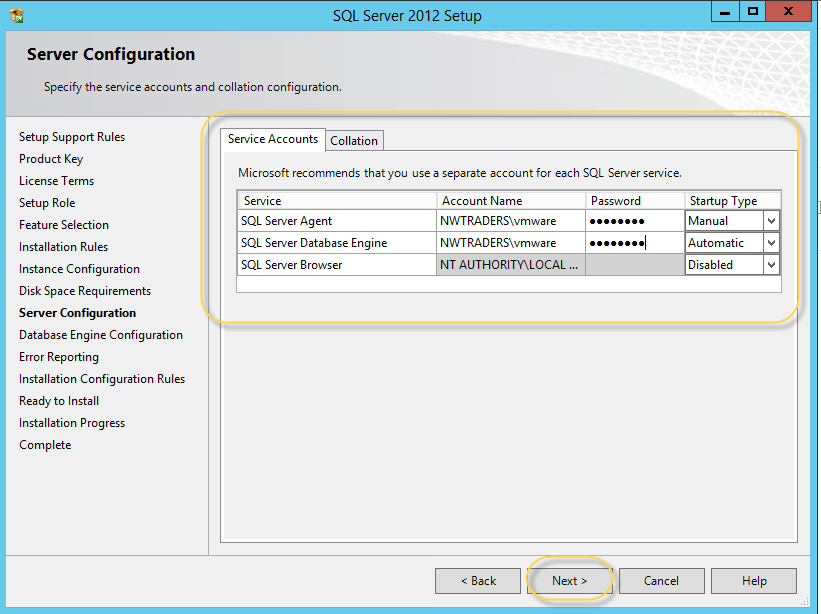Click SQL Server Agent password field
Image resolution: width=821 pixels, height=614 pixels.
tap(634, 221)
